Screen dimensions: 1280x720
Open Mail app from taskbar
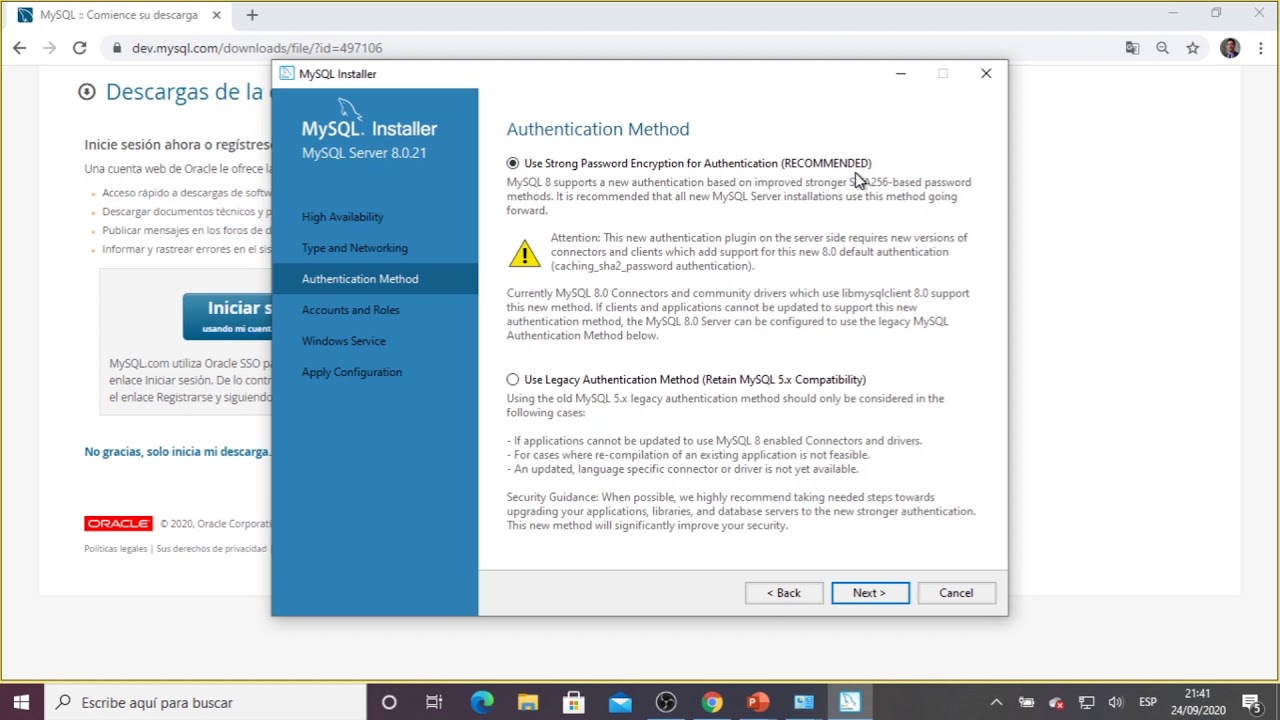pyautogui.click(x=620, y=702)
